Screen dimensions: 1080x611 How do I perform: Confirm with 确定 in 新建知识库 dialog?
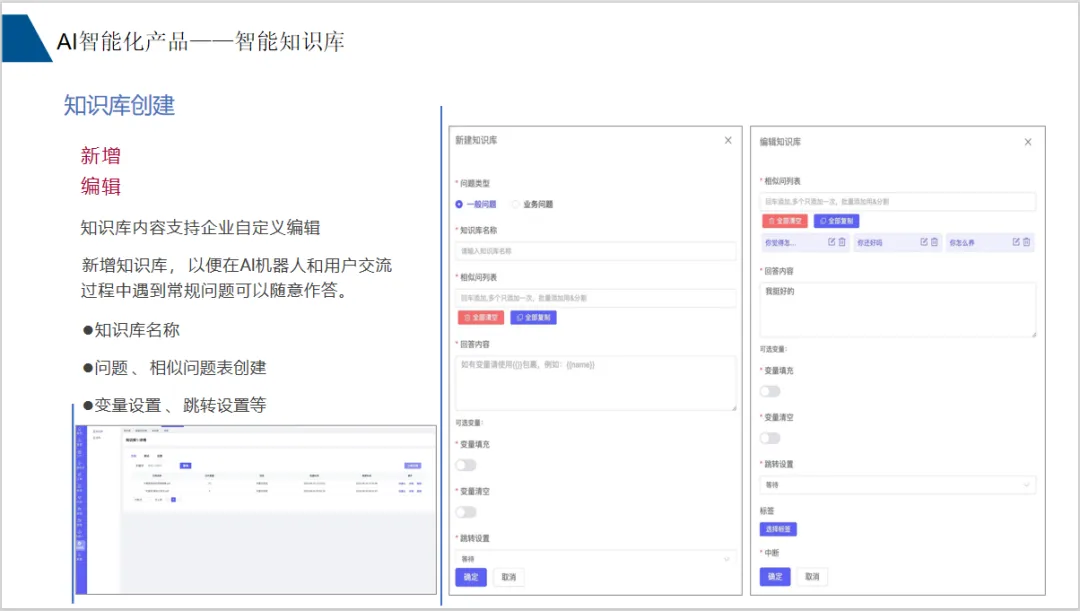(471, 577)
